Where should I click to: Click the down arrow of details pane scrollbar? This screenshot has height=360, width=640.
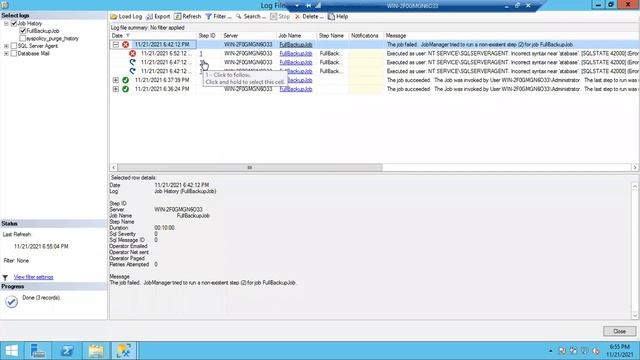635,315
